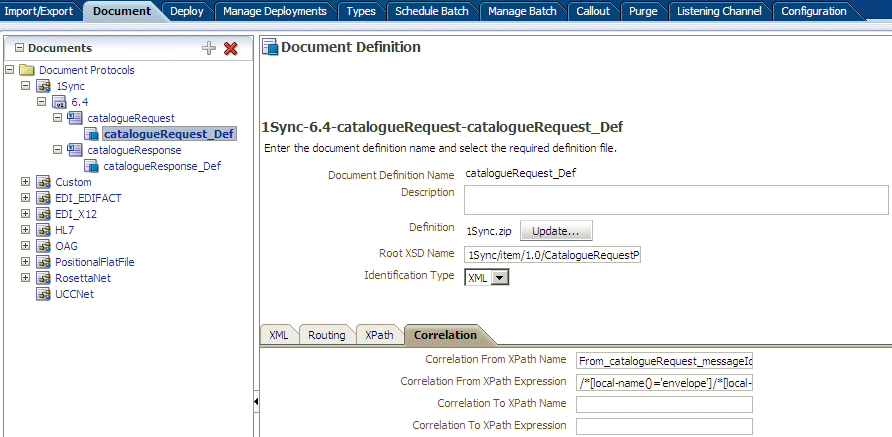892x437 pixels.
Task: Collapse the Documents panel header
Action: (19, 48)
